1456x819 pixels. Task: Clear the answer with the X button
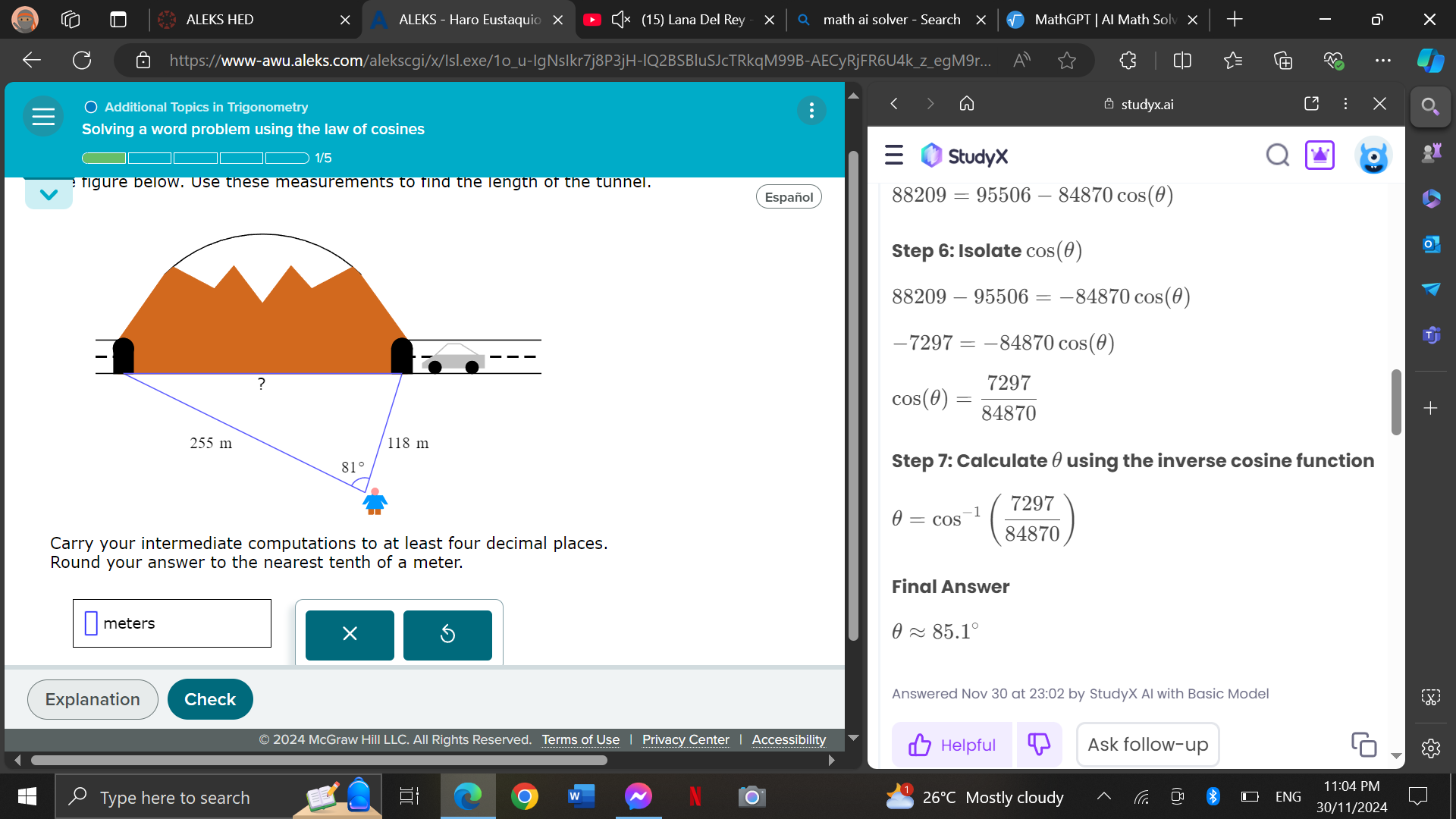[x=350, y=635]
